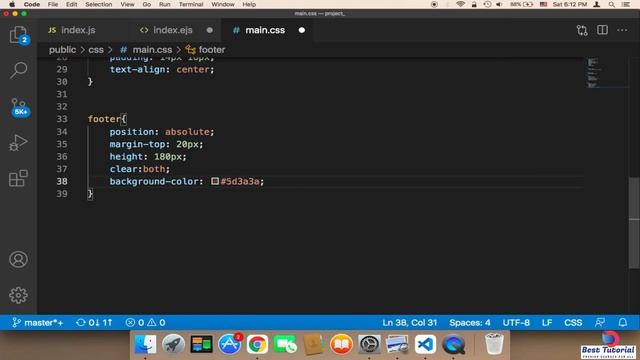The height and width of the screenshot is (360, 640).
Task: Open the Code application menu
Action: point(31,4)
